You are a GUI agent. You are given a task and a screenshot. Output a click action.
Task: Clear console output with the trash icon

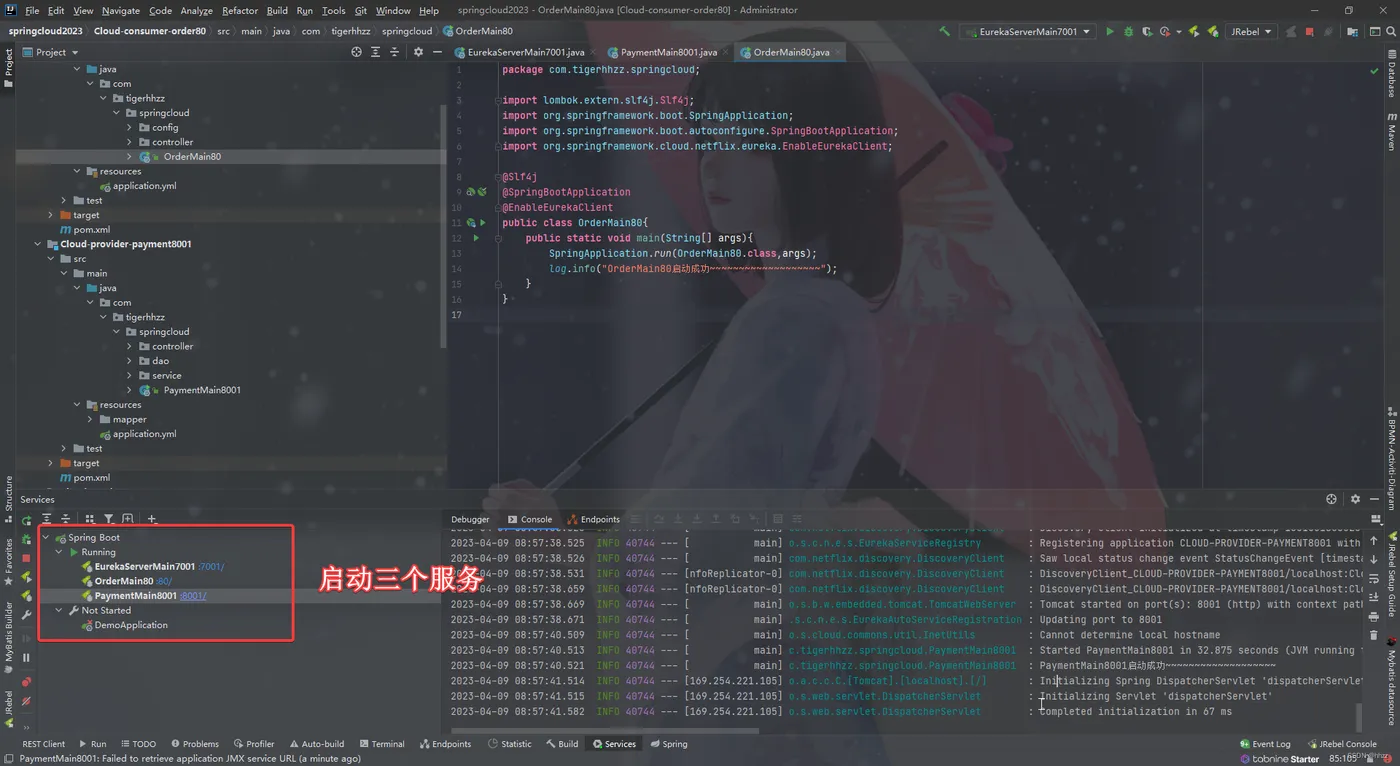coord(1373,635)
